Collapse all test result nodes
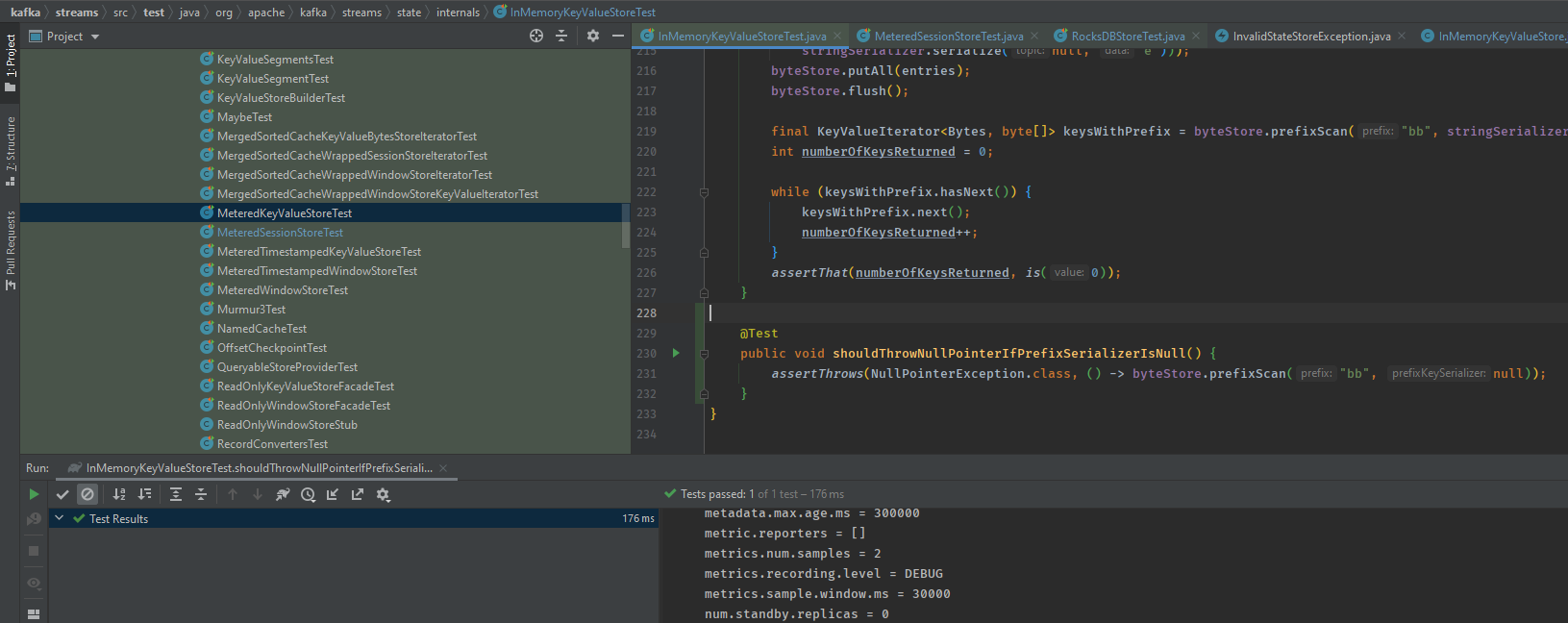 [x=201, y=494]
